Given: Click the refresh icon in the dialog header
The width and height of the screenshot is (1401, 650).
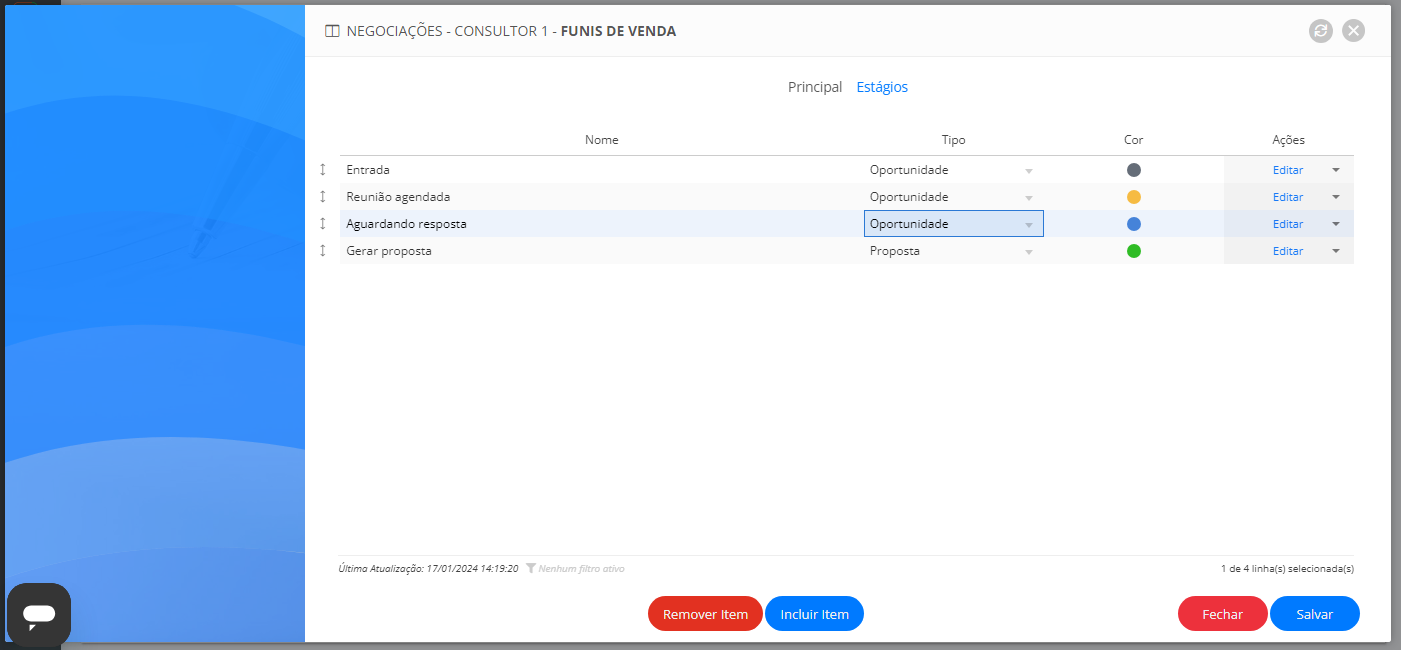Looking at the screenshot, I should tap(1321, 30).
